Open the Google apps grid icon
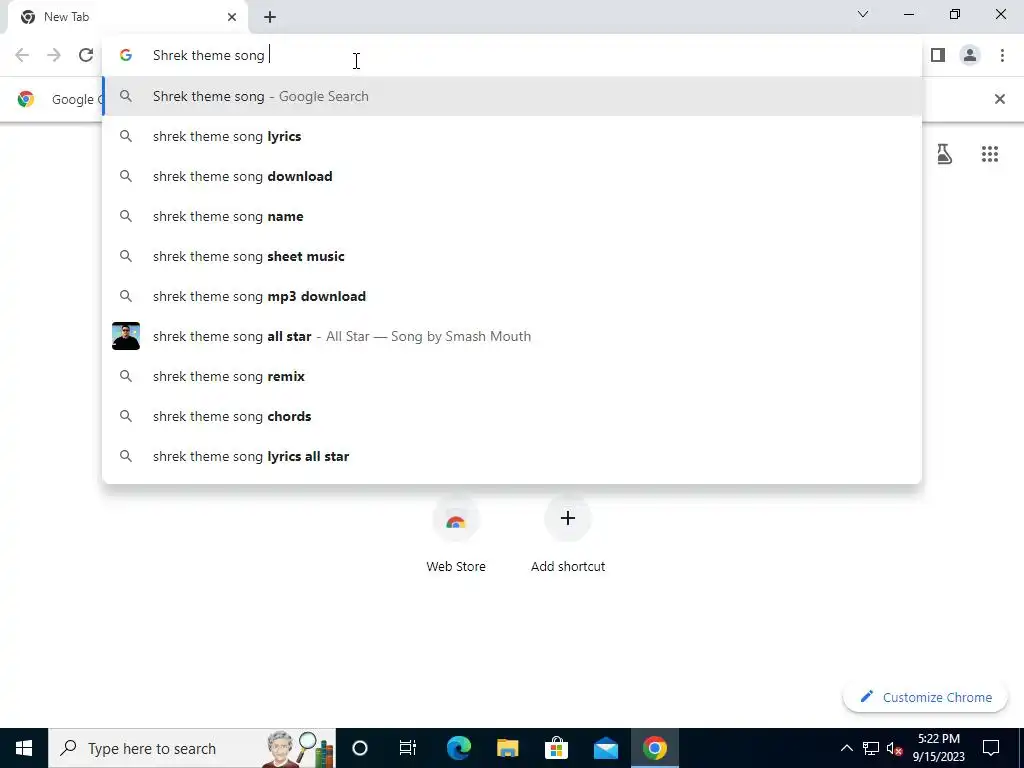 coord(990,154)
